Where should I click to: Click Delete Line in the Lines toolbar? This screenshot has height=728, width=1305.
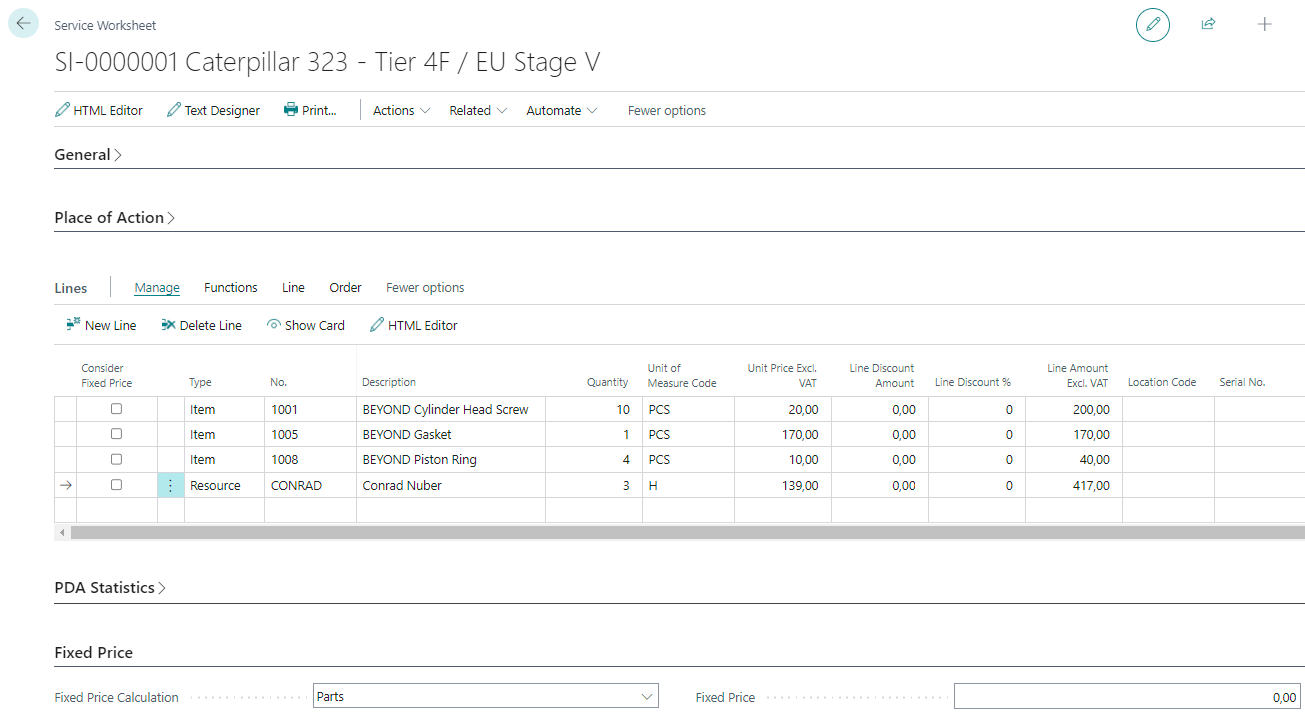(x=201, y=325)
